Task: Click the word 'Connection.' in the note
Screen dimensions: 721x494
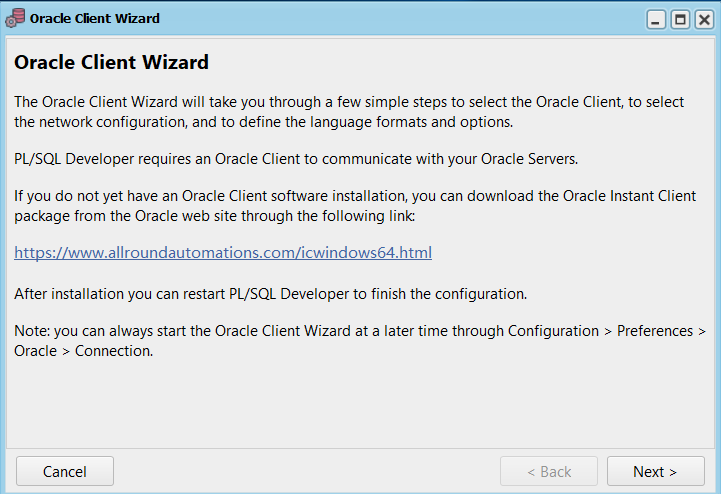Action: click(114, 351)
